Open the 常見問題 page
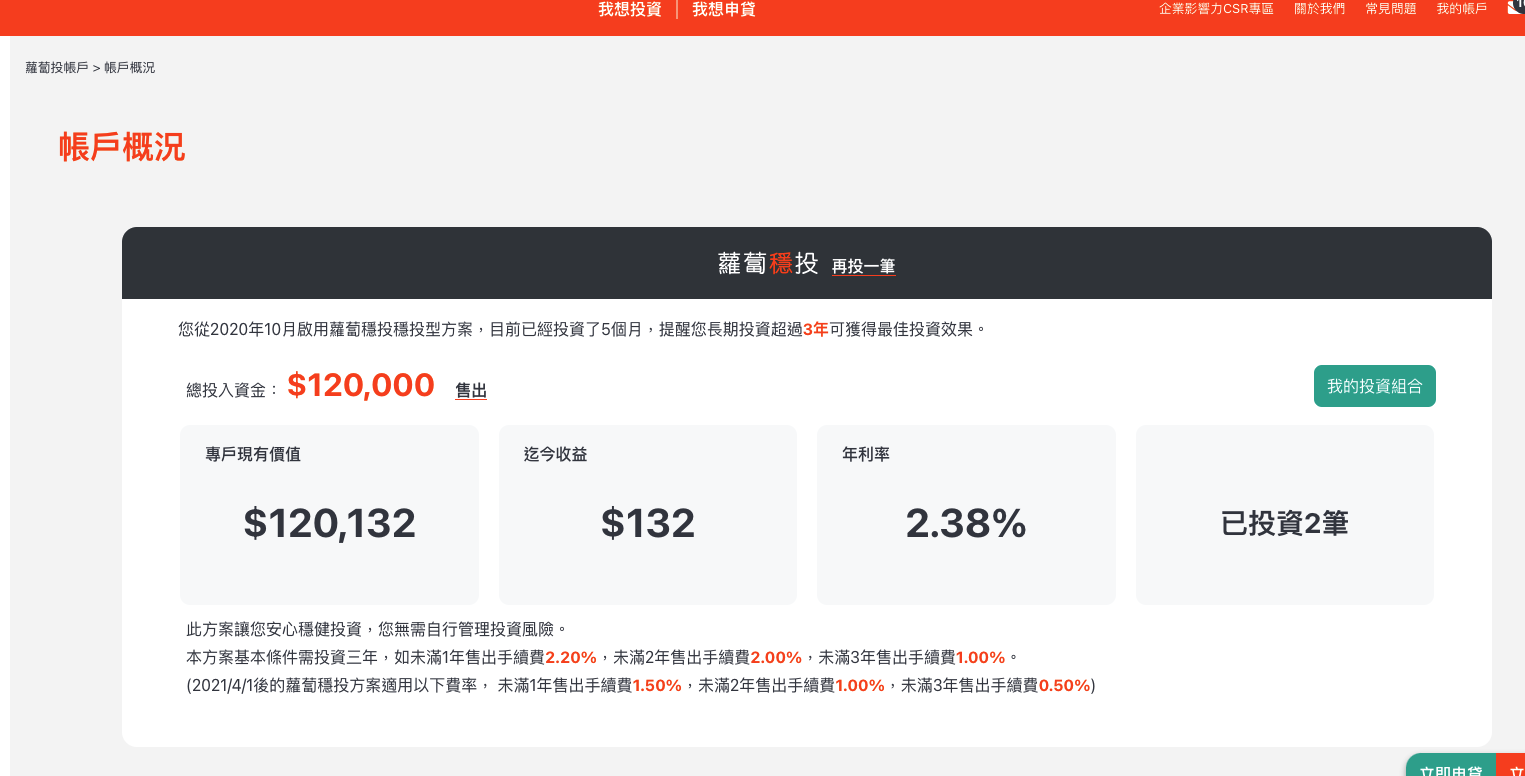This screenshot has height=776, width=1525. point(1391,8)
